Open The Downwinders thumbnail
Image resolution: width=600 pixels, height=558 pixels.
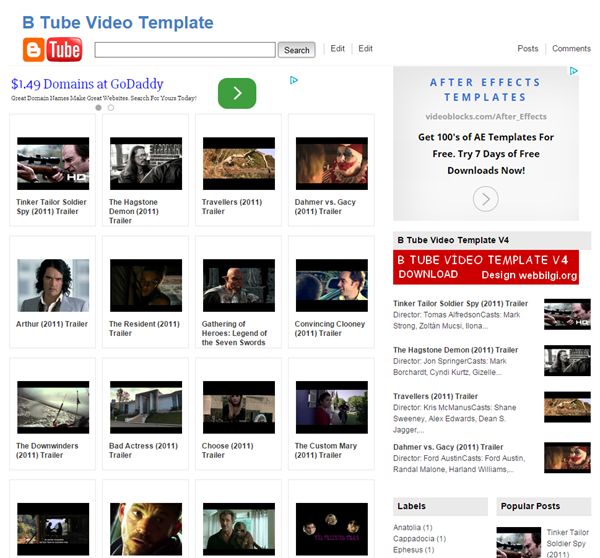pyautogui.click(x=53, y=407)
